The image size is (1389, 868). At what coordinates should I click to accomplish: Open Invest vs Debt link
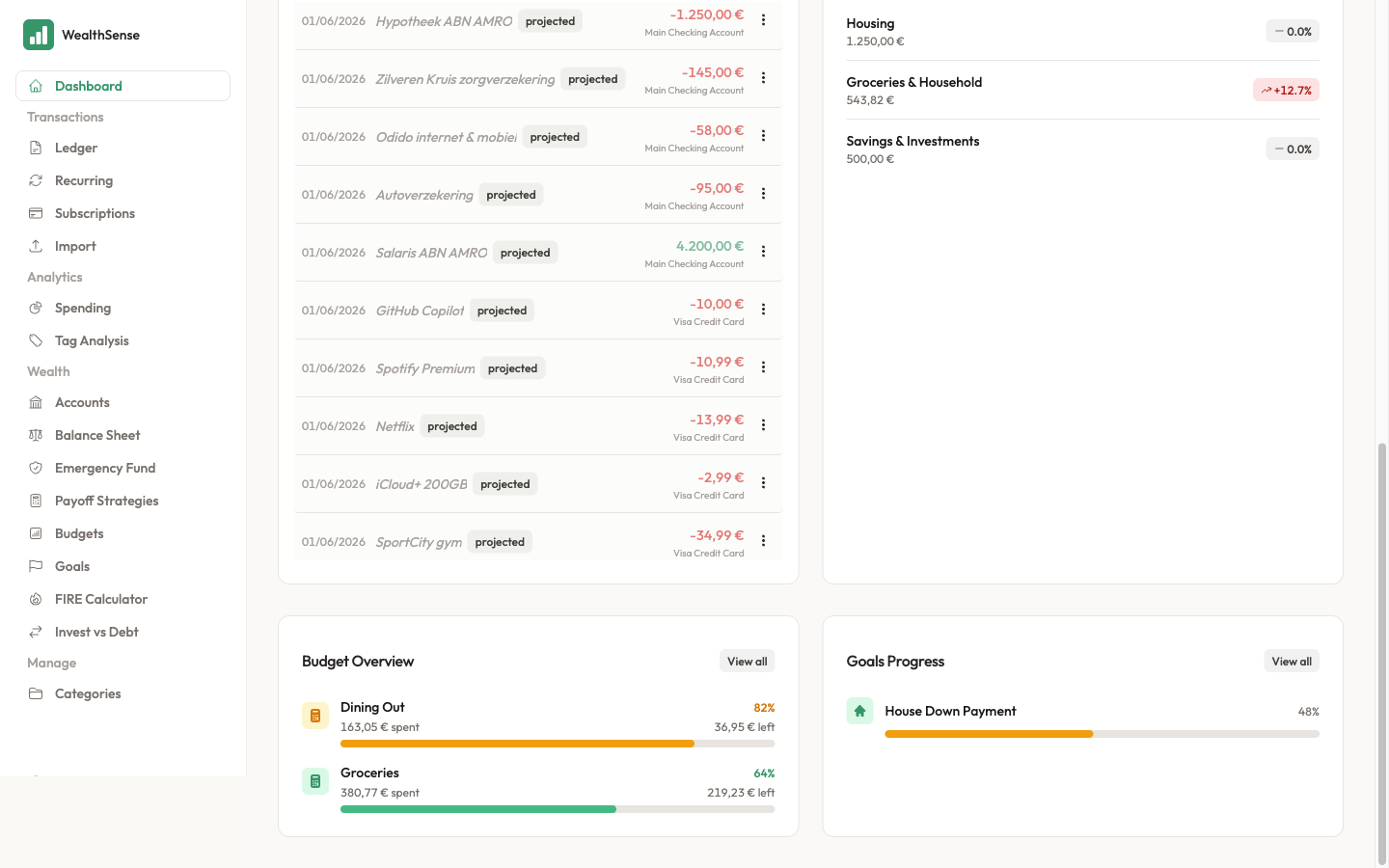(x=123, y=632)
